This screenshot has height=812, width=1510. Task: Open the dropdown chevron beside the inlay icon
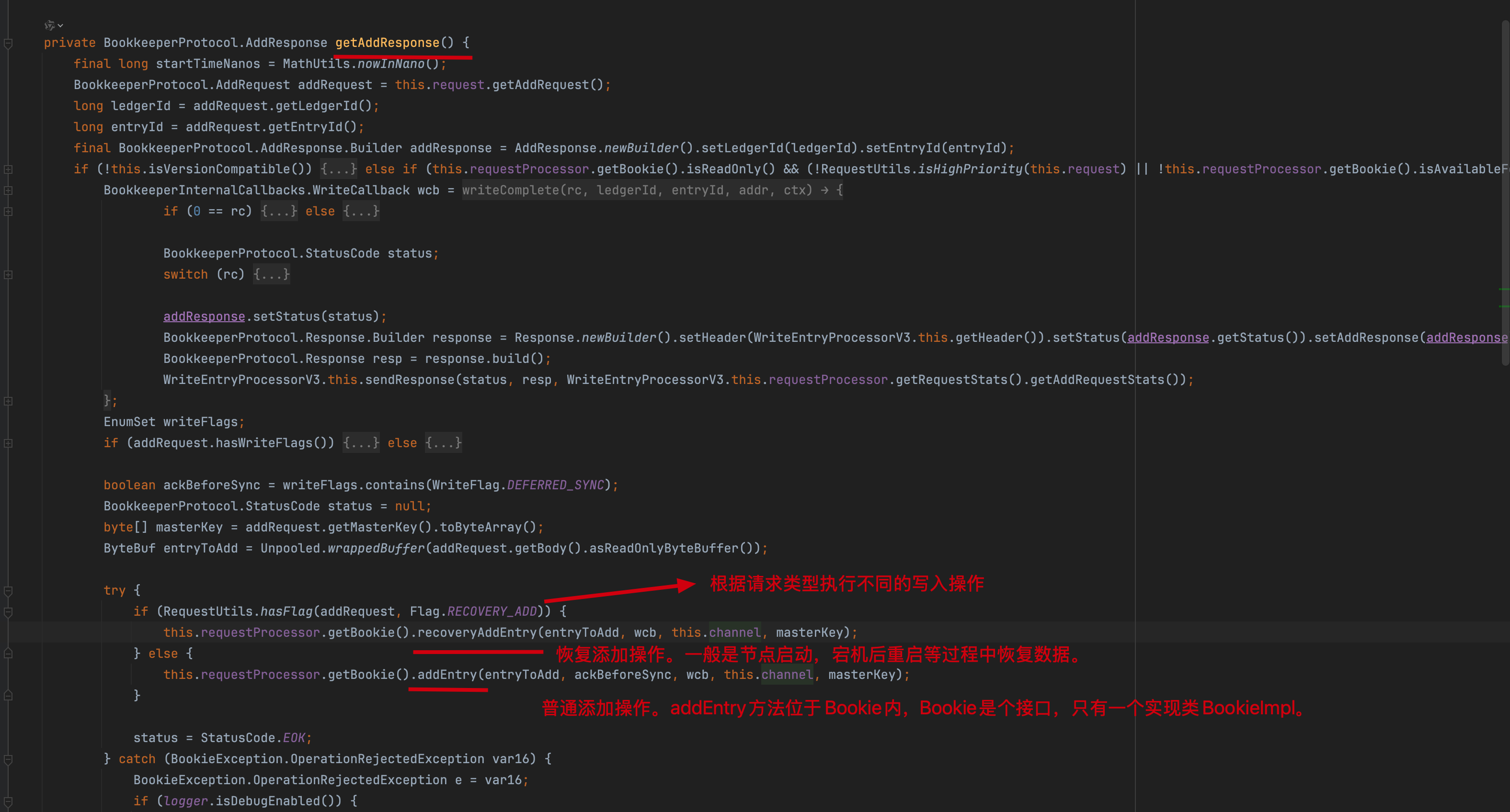click(60, 26)
